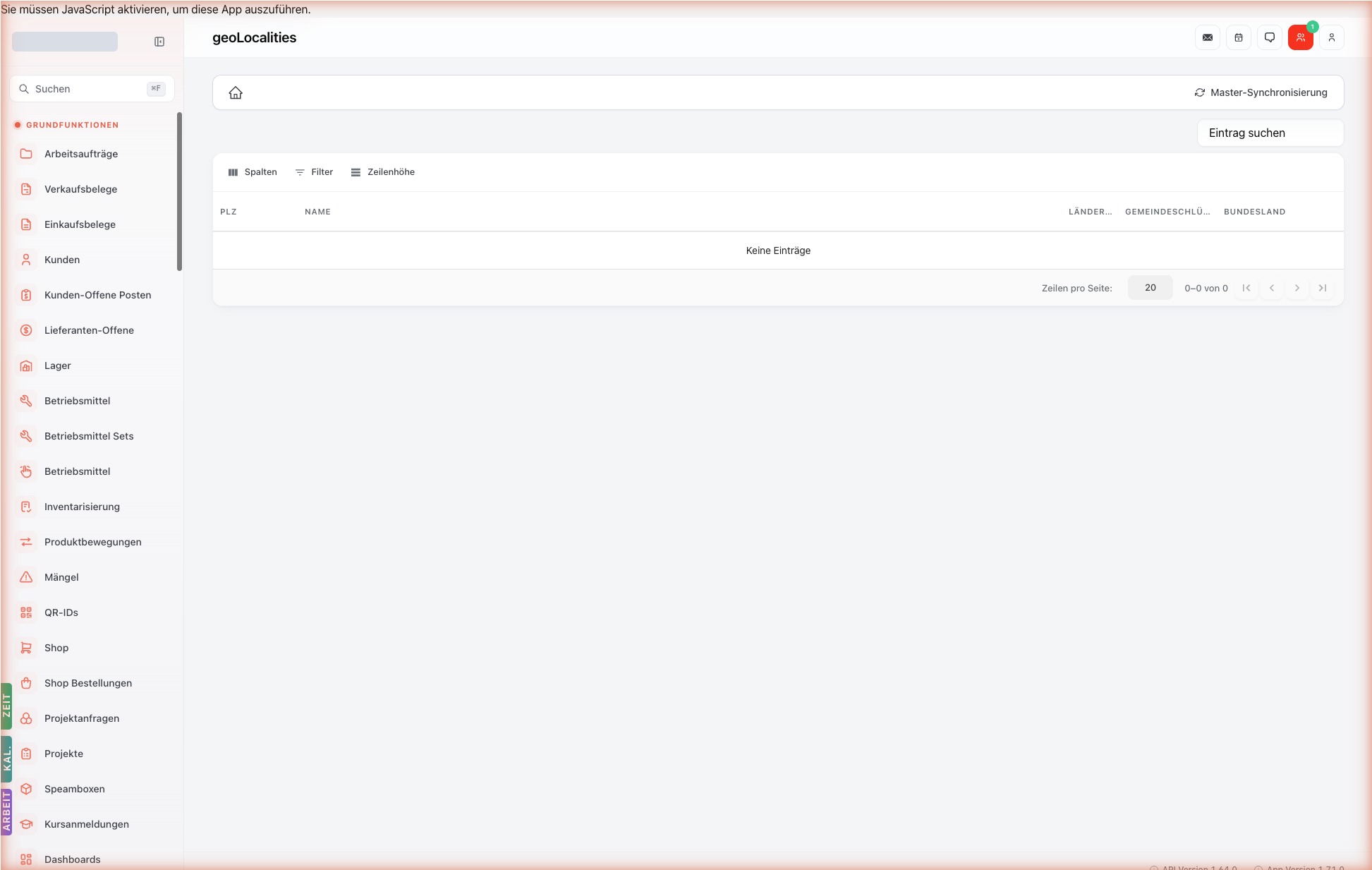
Task: Click the sidebar Suchen search box
Action: [92, 89]
